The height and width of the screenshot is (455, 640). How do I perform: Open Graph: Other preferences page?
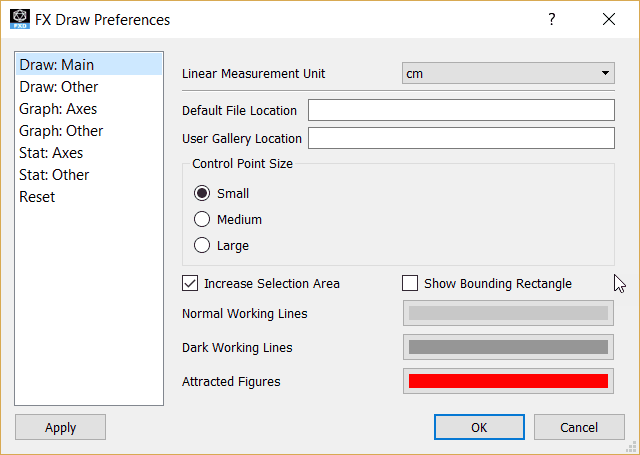tap(89, 131)
